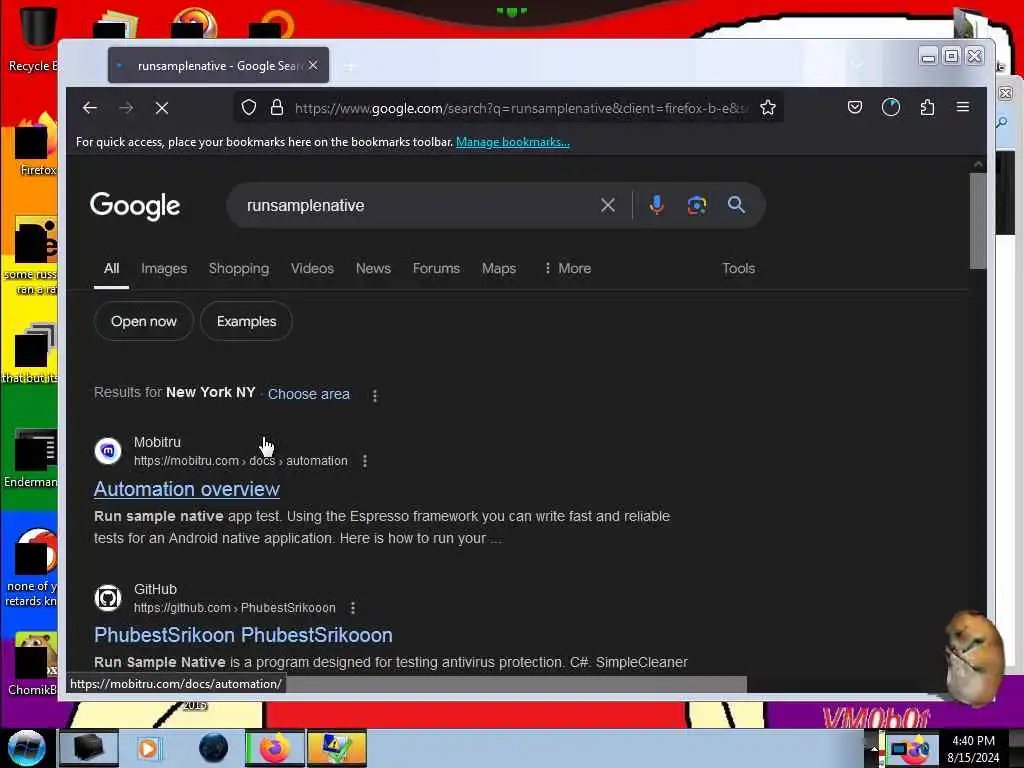1024x768 pixels.
Task: Switch to the Maps tab
Action: [x=499, y=268]
